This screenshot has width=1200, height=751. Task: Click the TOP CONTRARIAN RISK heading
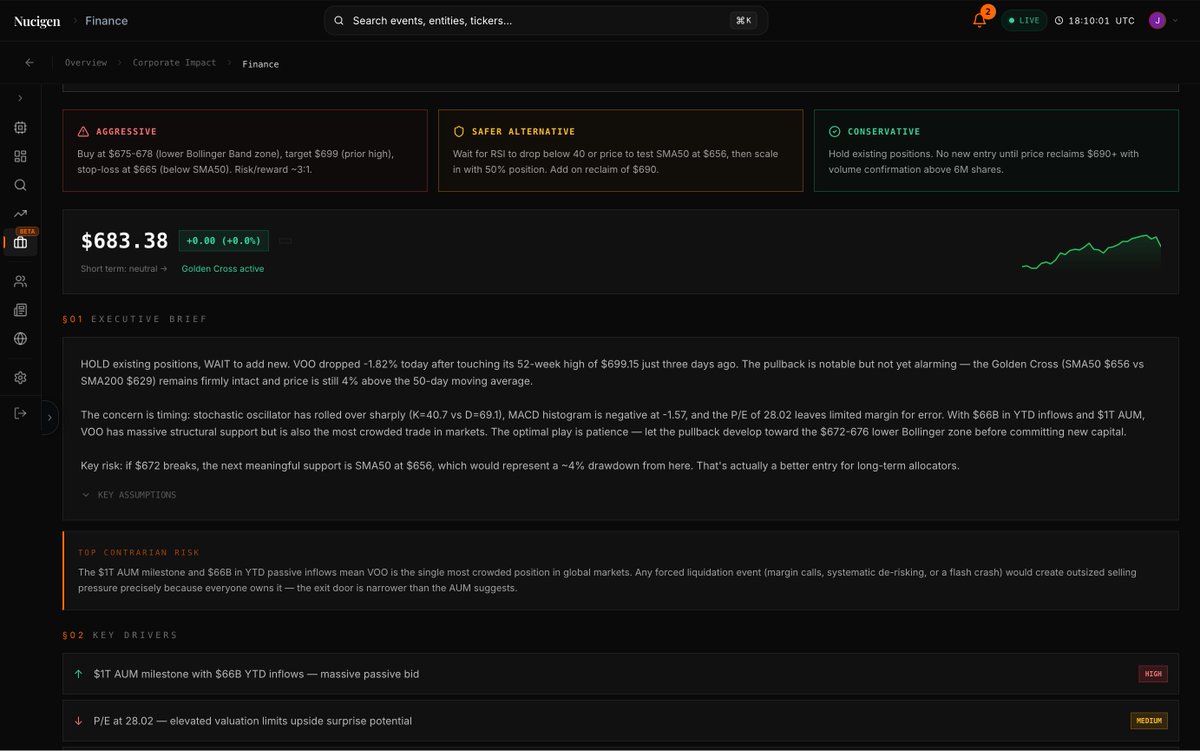pos(139,552)
